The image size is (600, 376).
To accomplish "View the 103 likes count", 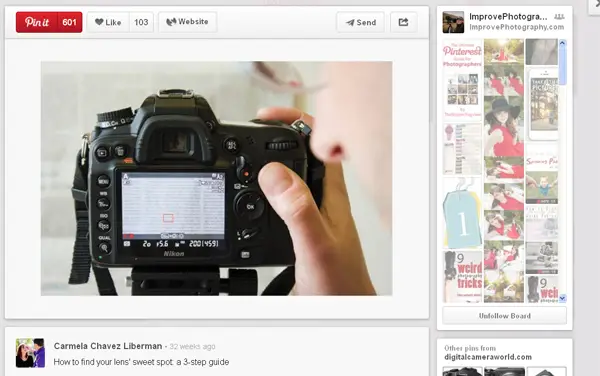I will coord(141,22).
